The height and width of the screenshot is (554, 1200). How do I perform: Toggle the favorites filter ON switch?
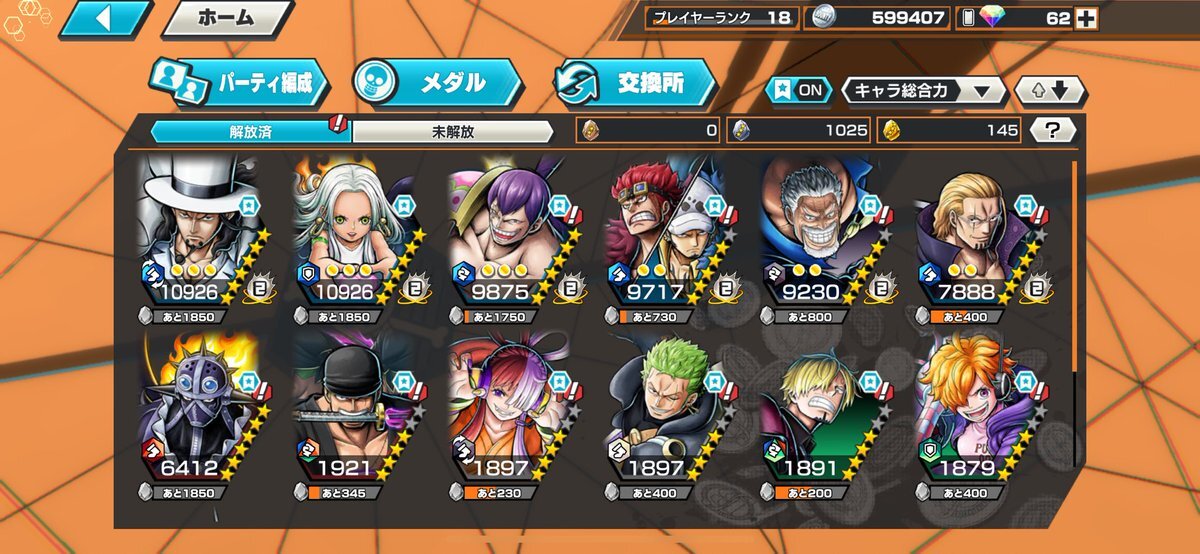(x=798, y=90)
